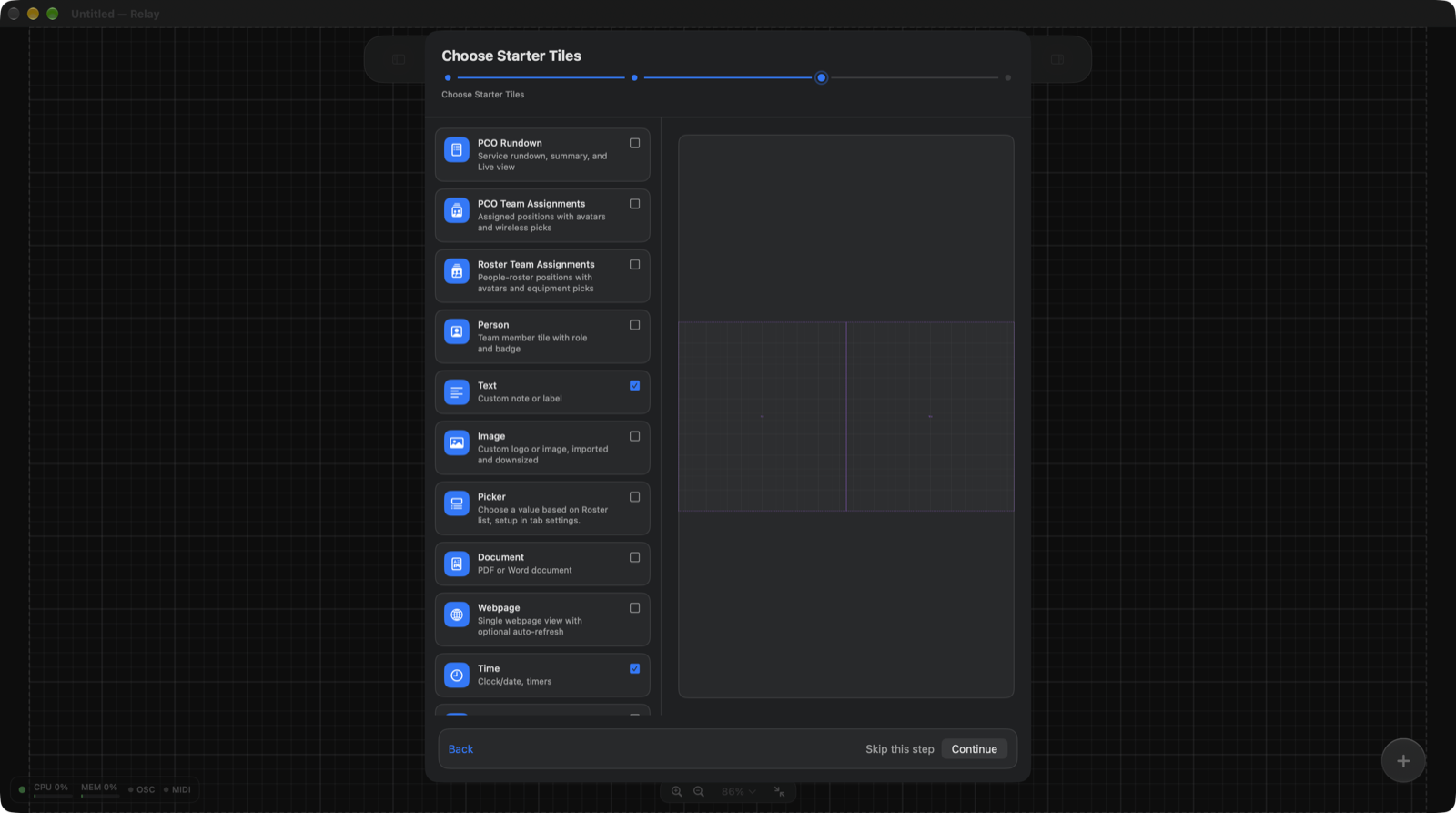Screen dimensions: 1456x813
Task: Open the 86% zoom level dropdown
Action: (739, 791)
